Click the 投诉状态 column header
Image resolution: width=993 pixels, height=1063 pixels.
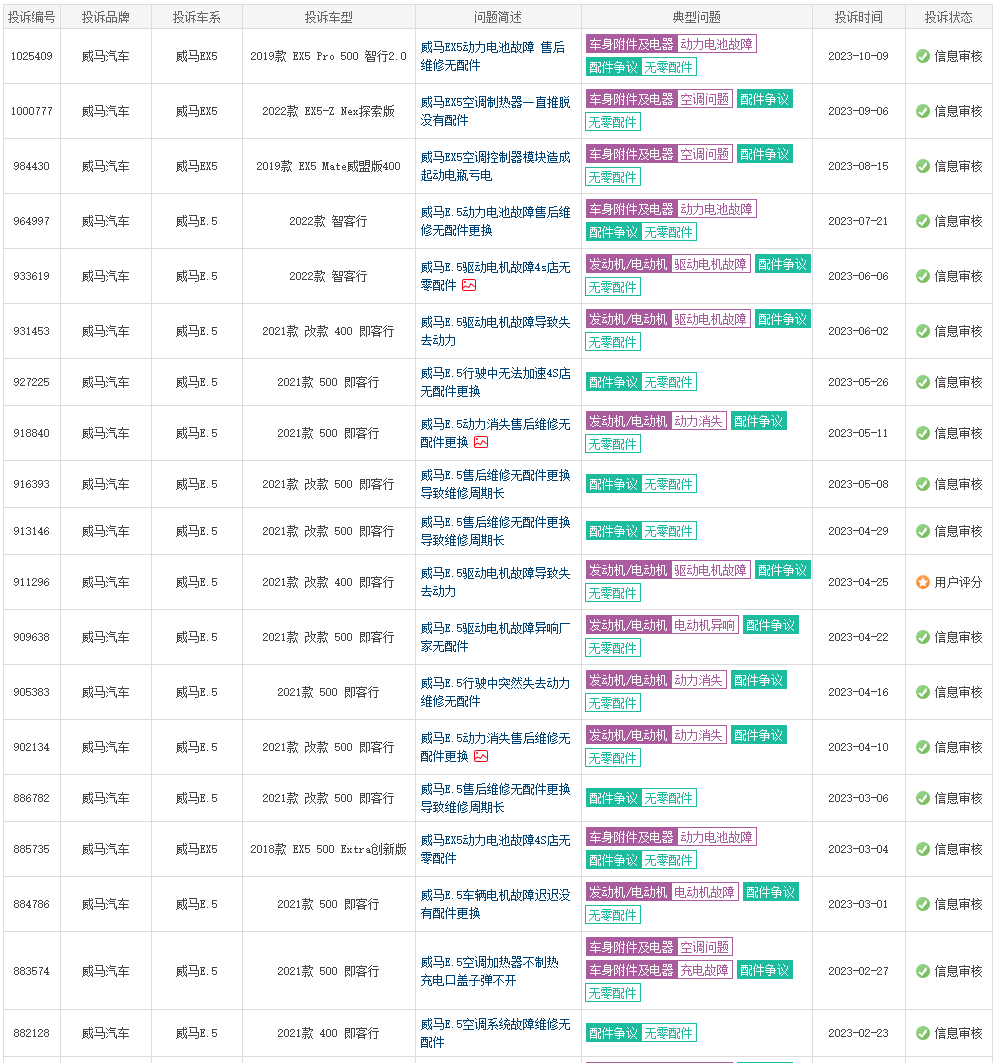tap(949, 17)
